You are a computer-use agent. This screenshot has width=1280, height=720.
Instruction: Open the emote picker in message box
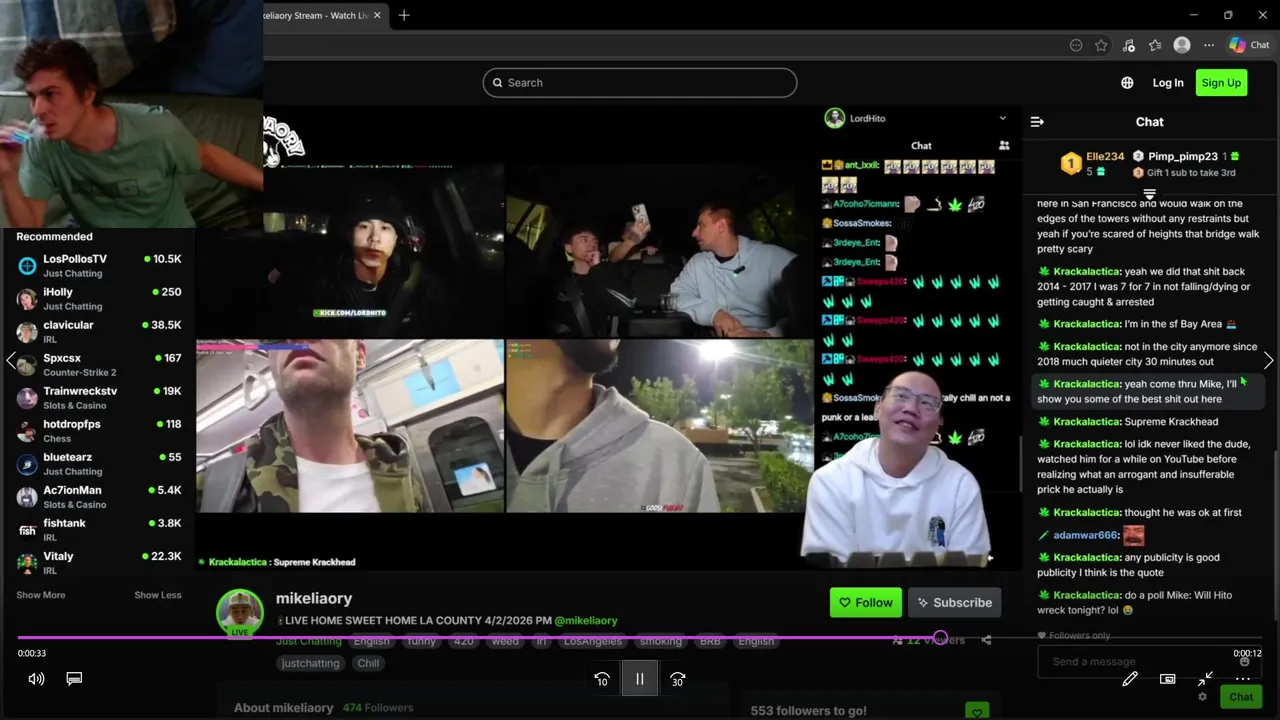[x=1244, y=661]
